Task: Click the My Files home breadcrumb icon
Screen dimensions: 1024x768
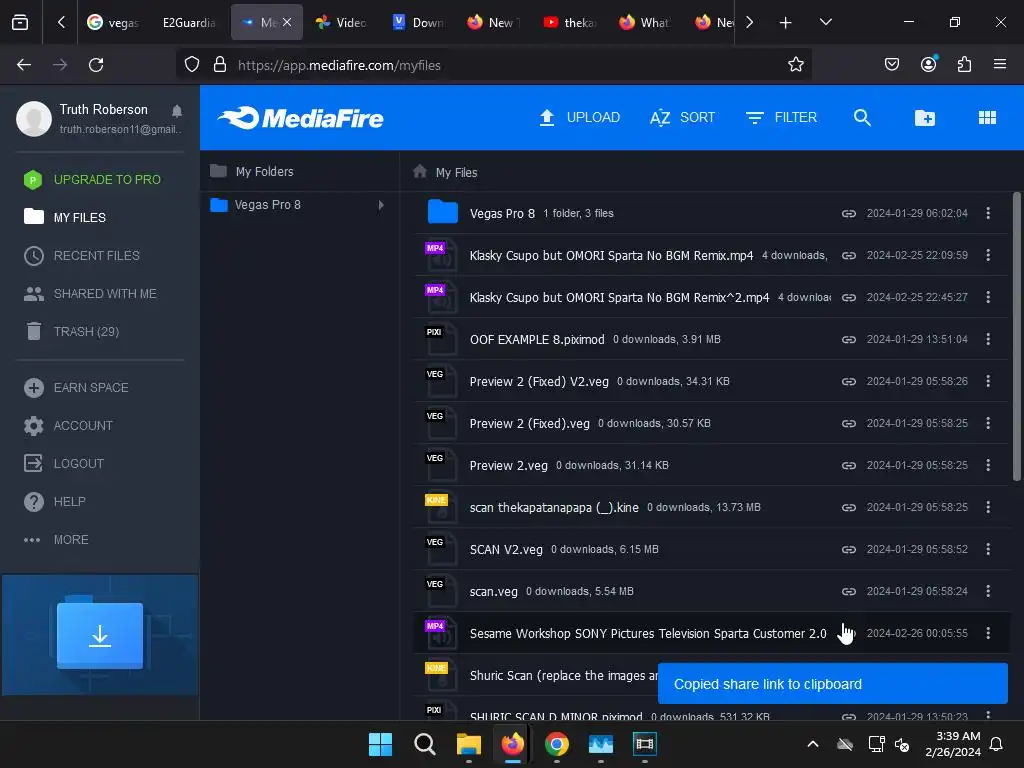Action: 420,172
